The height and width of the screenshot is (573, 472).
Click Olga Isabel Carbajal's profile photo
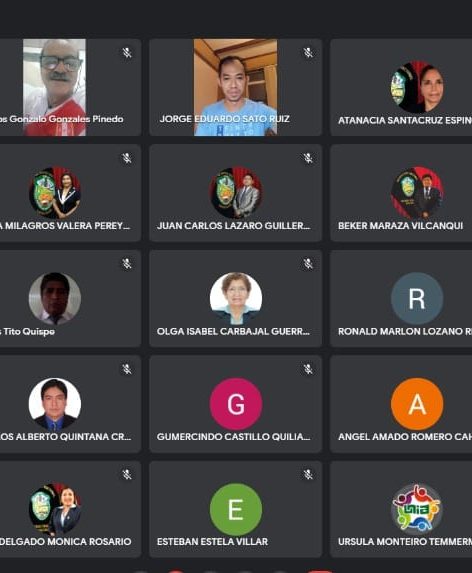236,298
